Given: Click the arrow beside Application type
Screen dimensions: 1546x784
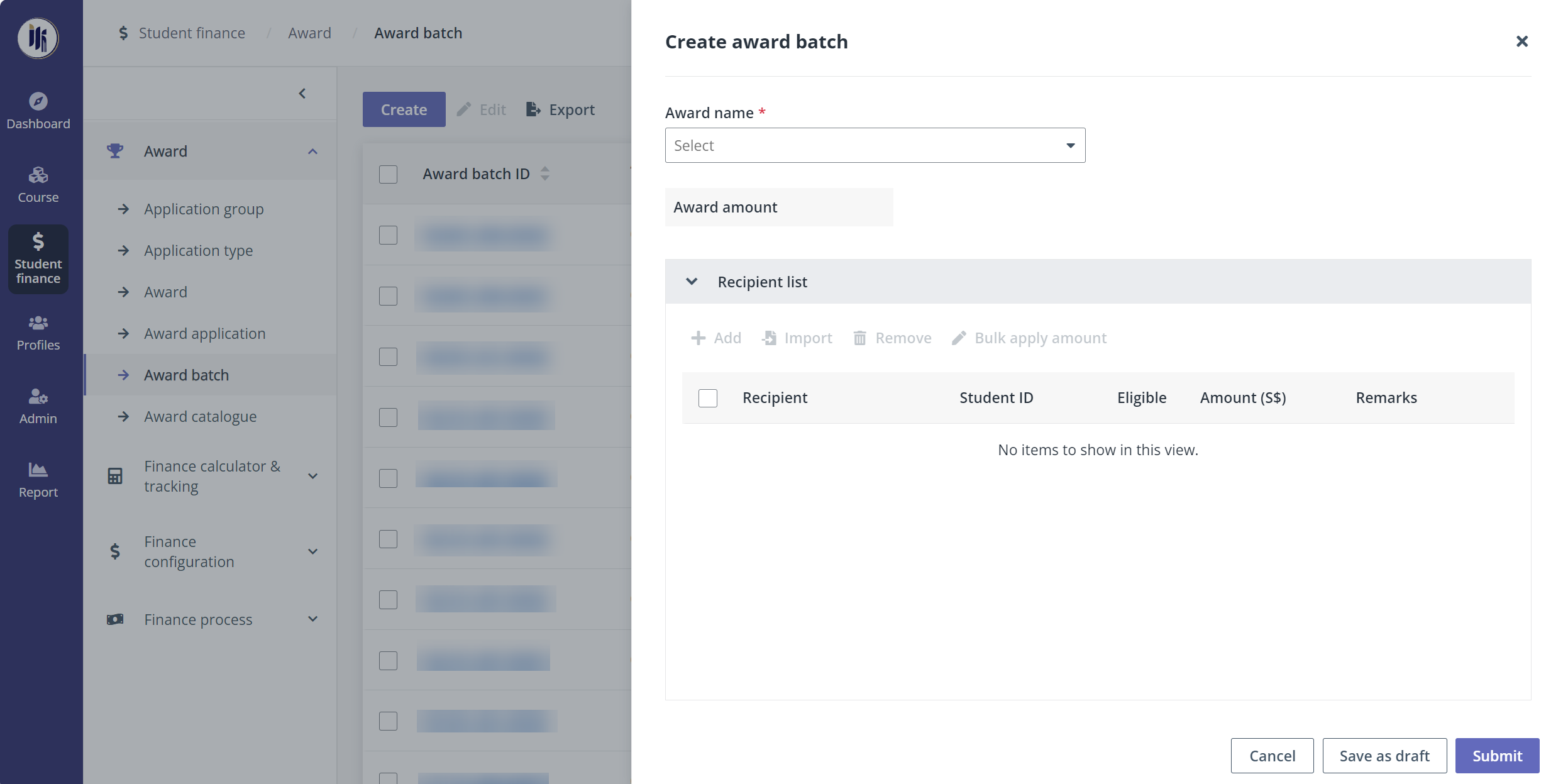Looking at the screenshot, I should [x=123, y=250].
